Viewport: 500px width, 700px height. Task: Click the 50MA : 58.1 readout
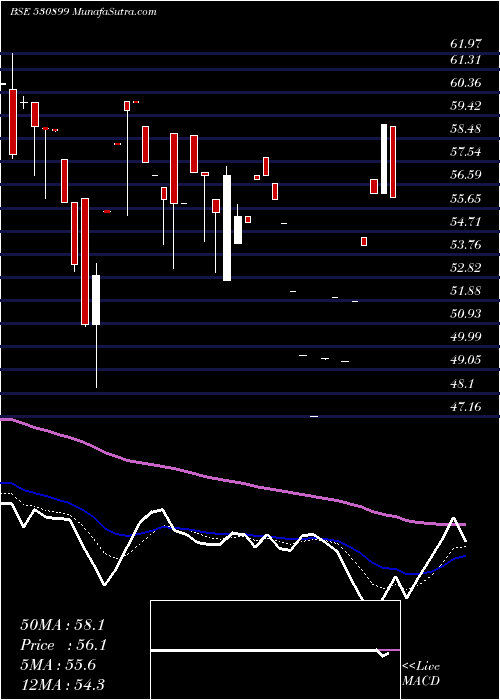pos(62,625)
